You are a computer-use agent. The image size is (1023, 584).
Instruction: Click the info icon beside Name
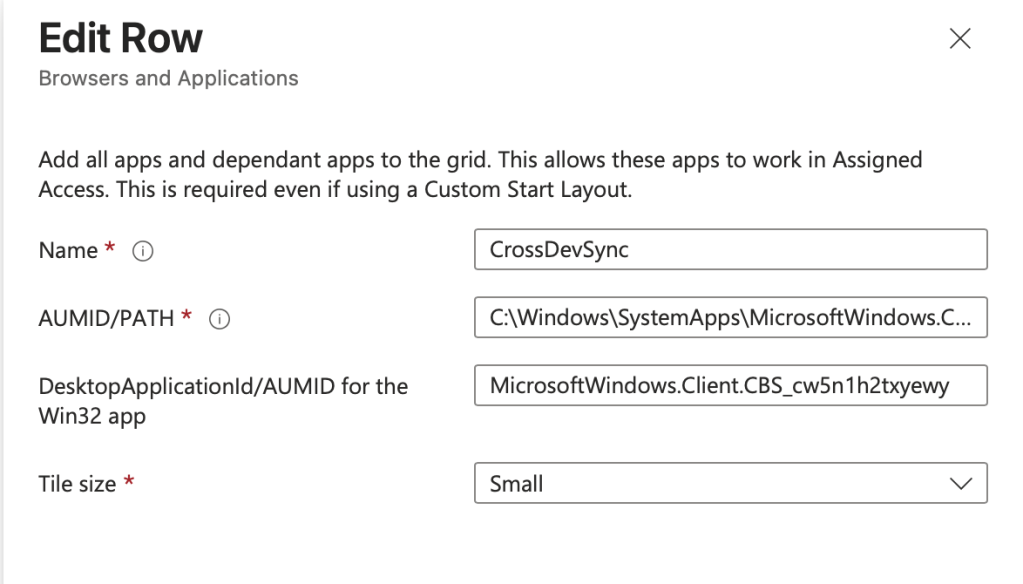[x=142, y=253]
